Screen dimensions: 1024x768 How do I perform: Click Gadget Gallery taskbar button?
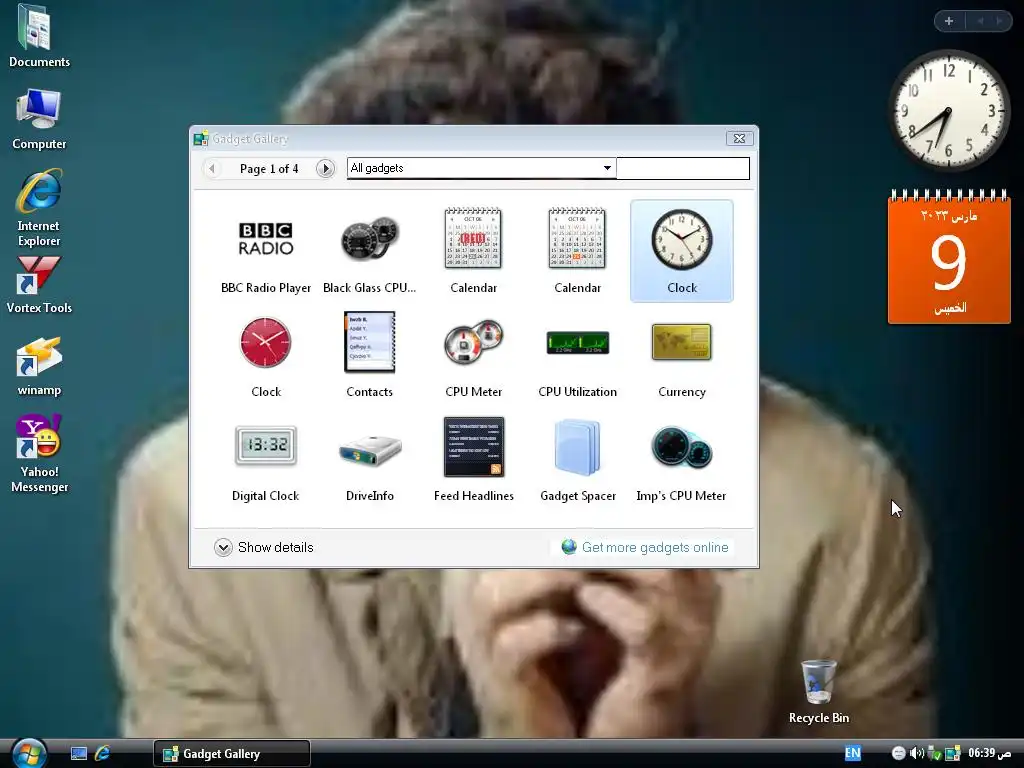pyautogui.click(x=232, y=754)
